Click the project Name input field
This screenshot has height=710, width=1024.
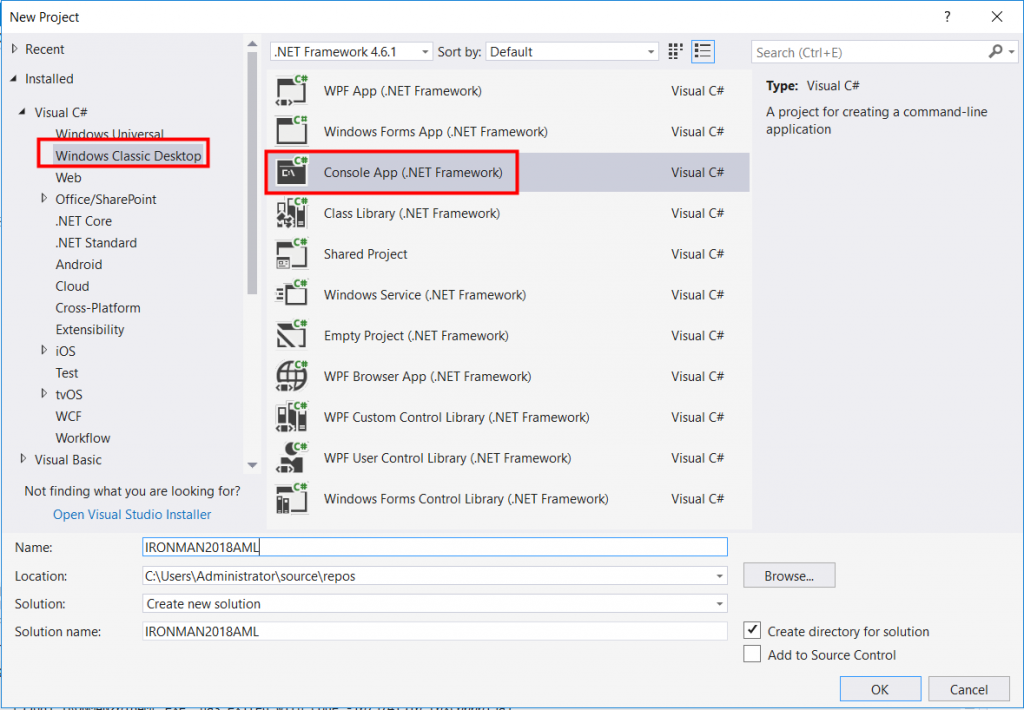[x=435, y=547]
